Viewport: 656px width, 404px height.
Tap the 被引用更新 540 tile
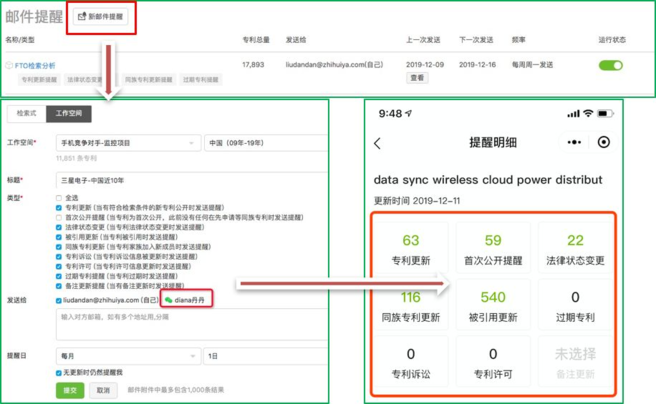click(492, 306)
